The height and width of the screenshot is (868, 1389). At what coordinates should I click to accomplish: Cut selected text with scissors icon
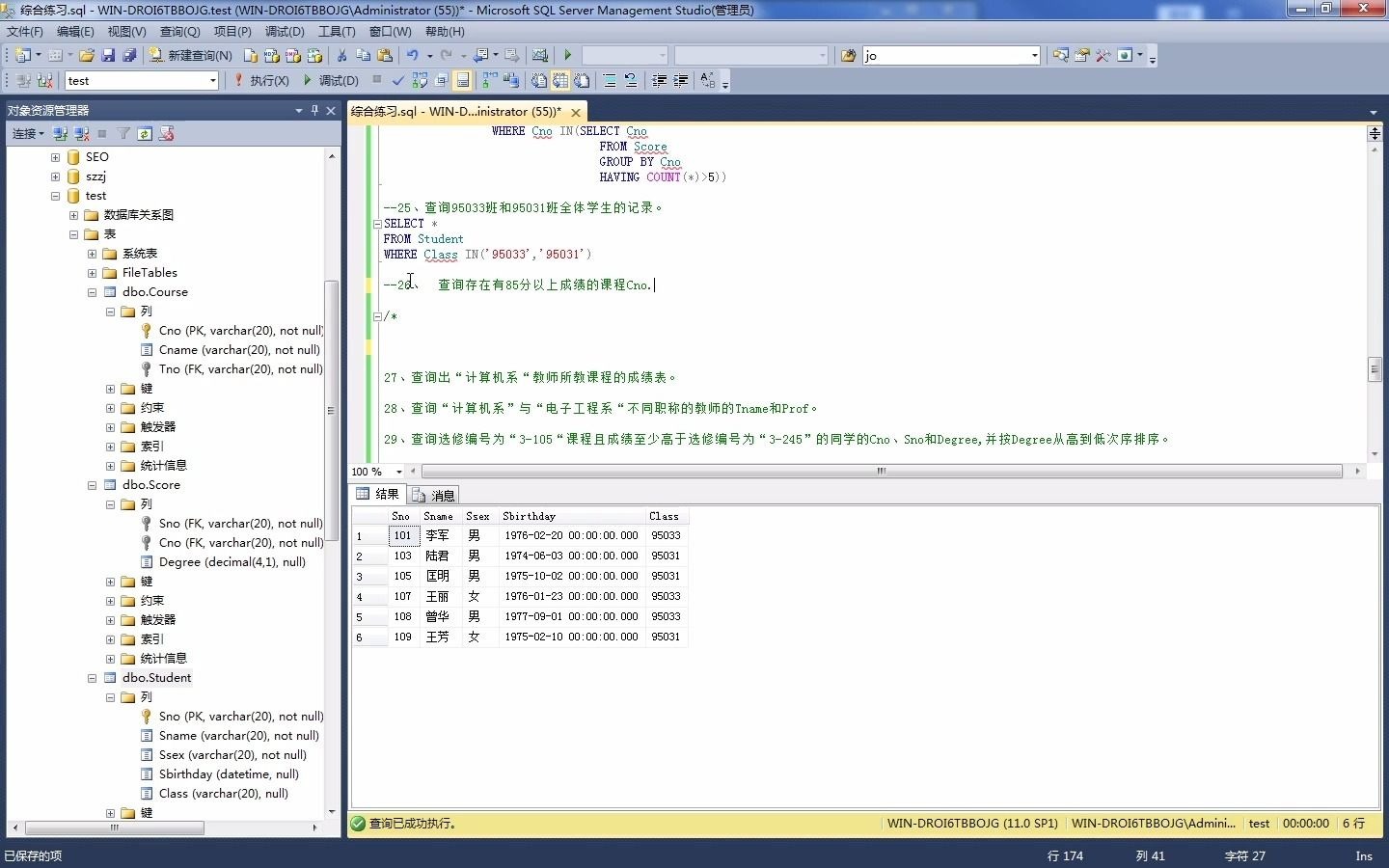341,56
